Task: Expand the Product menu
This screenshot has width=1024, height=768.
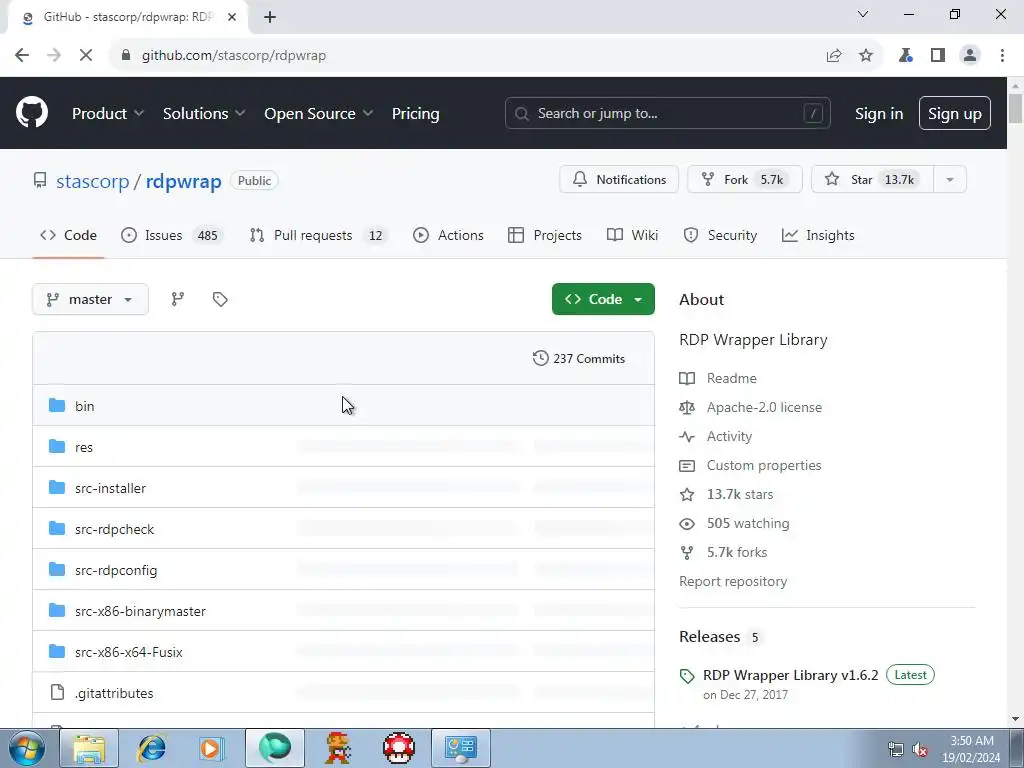Action: (108, 114)
